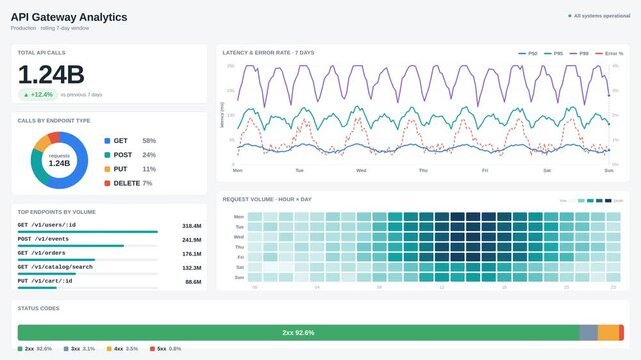The height and width of the screenshot is (360, 641).
Task: Click the green status dot beside "All systems operational"
Action: coord(570,16)
